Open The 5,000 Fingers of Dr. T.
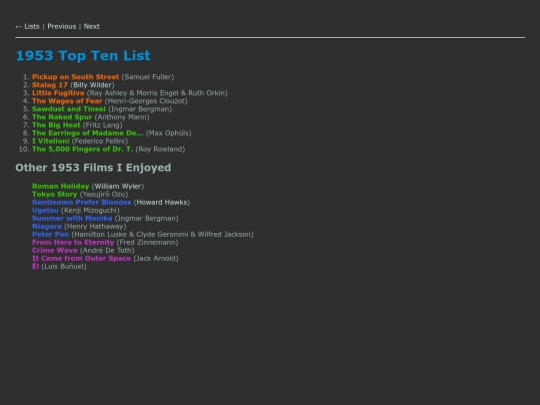The height and width of the screenshot is (405, 540). 82,149
